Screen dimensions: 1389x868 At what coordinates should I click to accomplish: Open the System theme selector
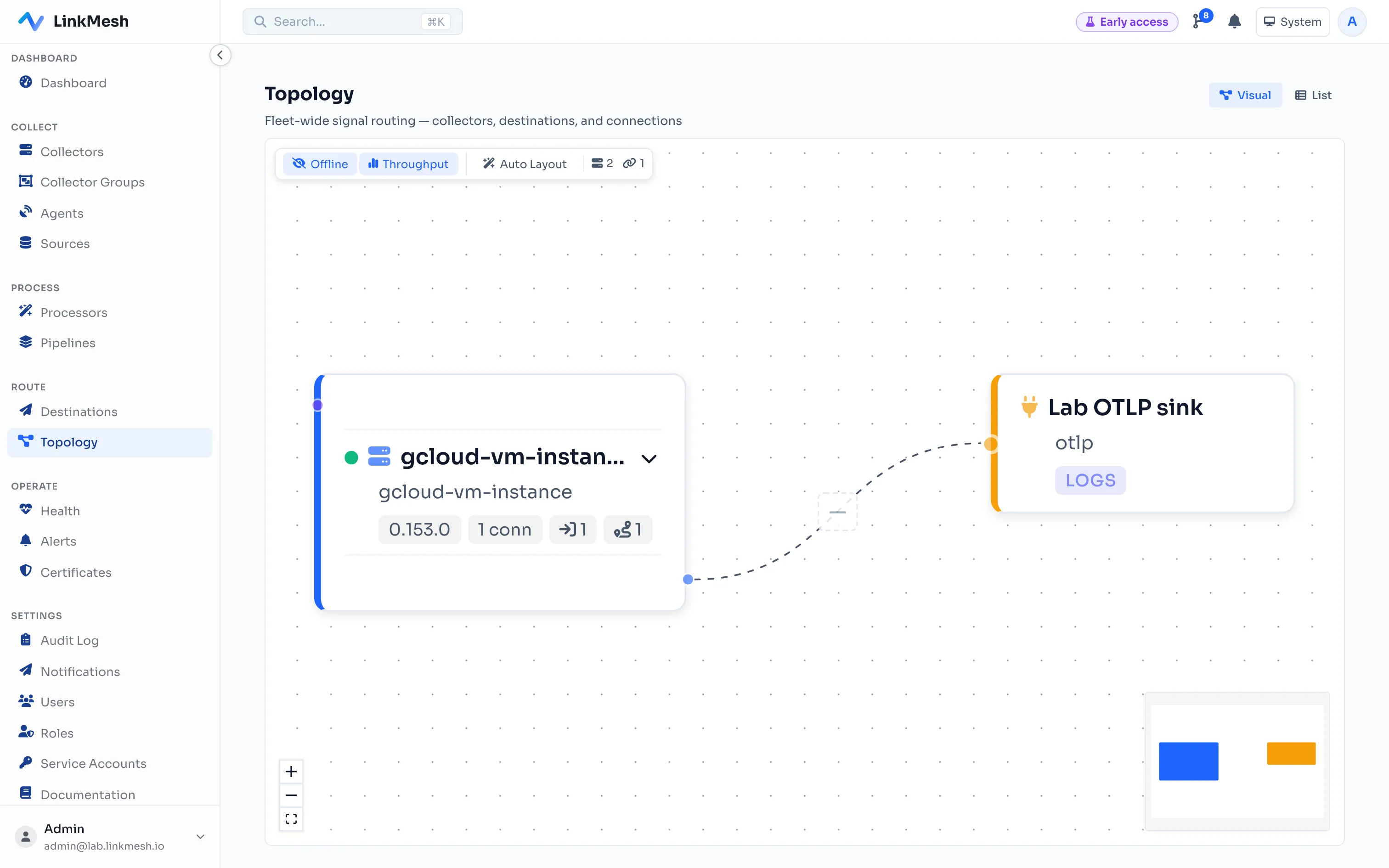tap(1293, 22)
